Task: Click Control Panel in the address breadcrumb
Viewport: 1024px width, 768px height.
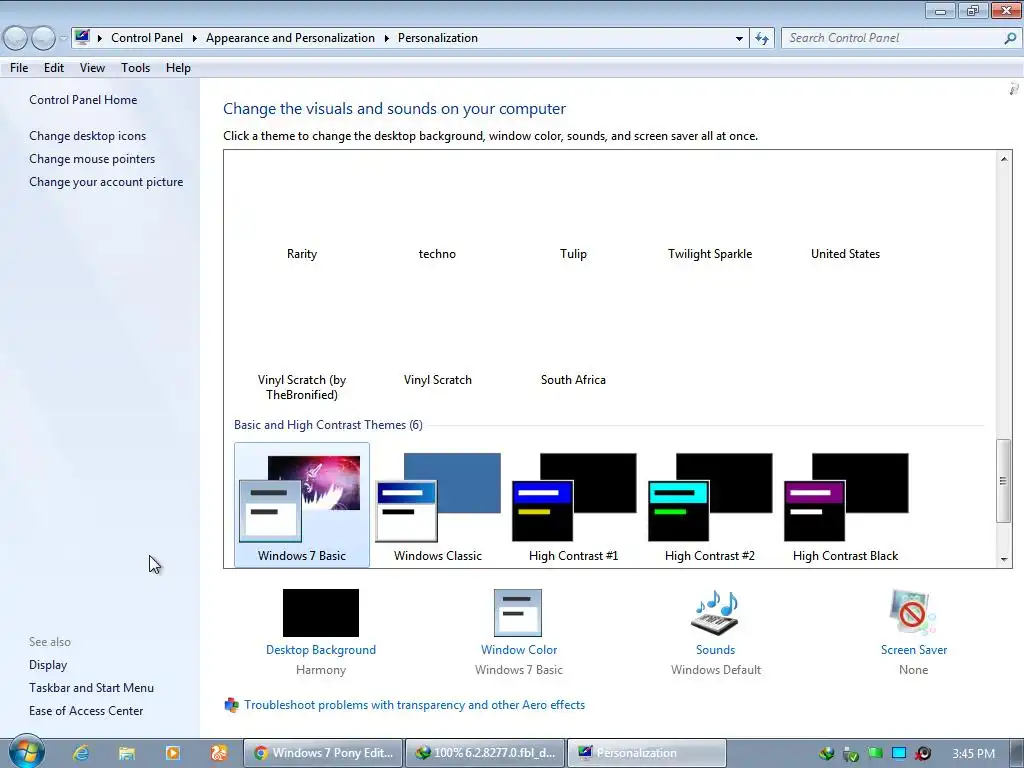Action: click(x=147, y=38)
